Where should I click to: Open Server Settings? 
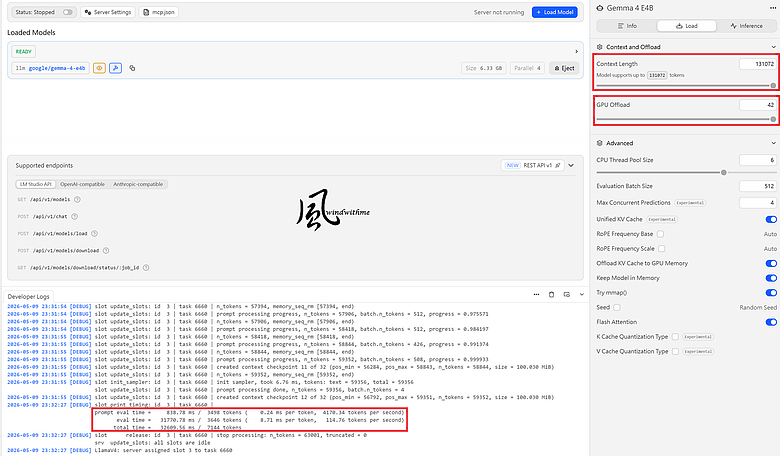click(x=108, y=12)
